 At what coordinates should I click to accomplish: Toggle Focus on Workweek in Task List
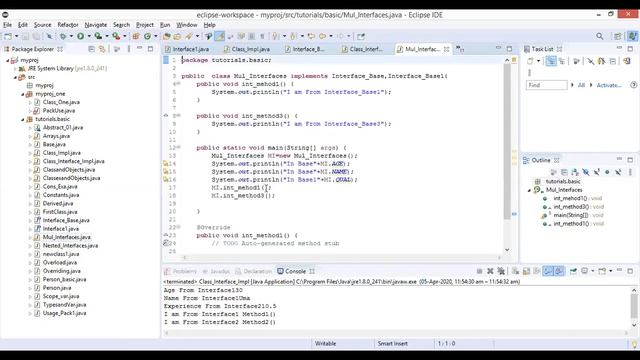coord(576,61)
